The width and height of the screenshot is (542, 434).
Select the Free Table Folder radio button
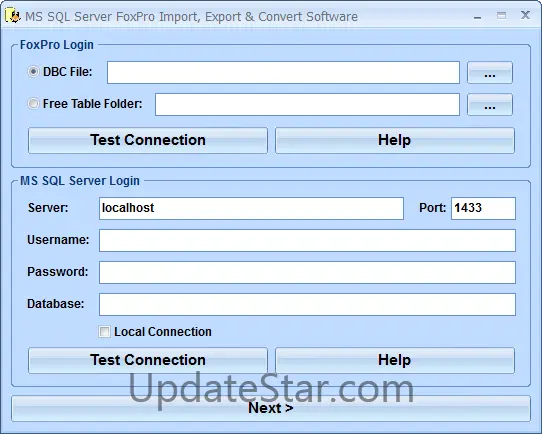tap(33, 103)
